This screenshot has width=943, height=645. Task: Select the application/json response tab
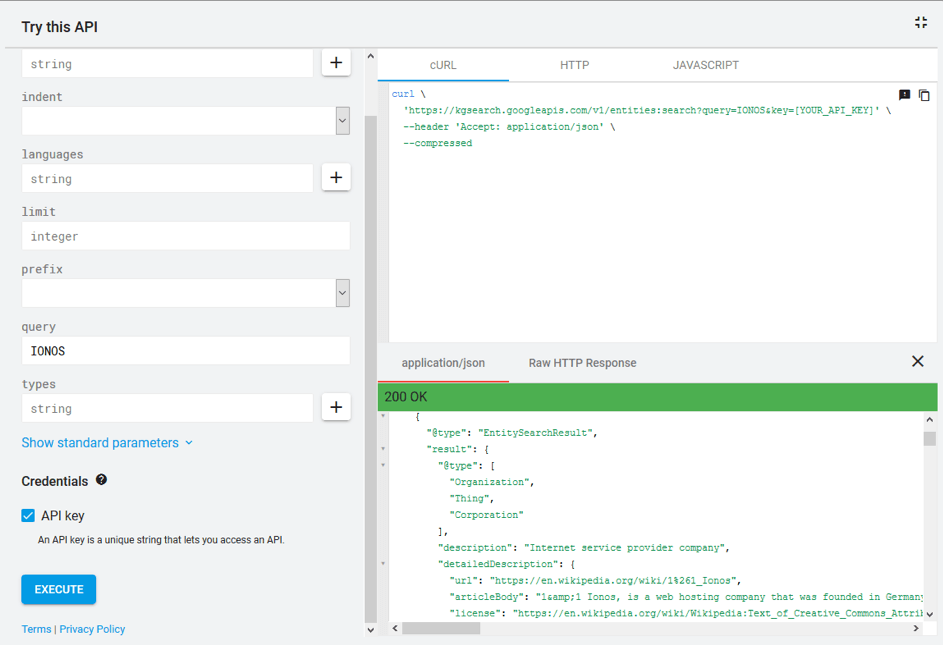click(443, 363)
